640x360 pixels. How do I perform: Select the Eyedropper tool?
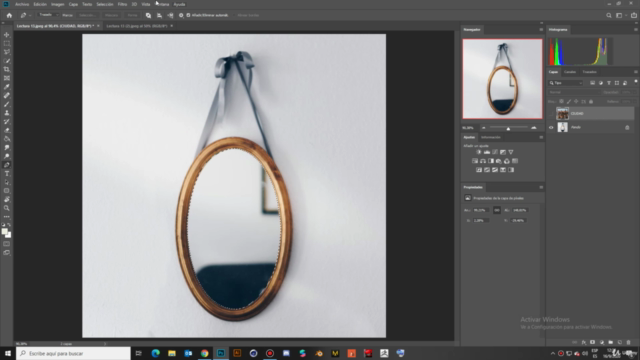click(7, 87)
